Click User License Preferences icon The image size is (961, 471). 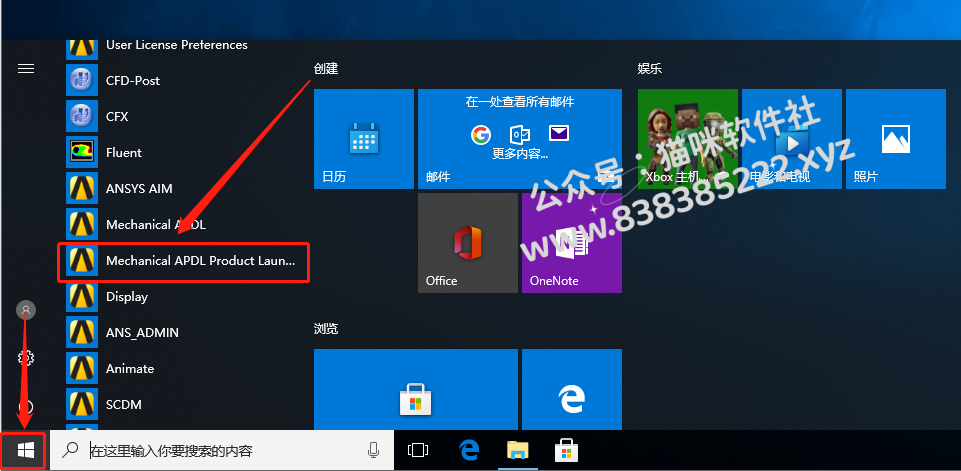pos(82,49)
